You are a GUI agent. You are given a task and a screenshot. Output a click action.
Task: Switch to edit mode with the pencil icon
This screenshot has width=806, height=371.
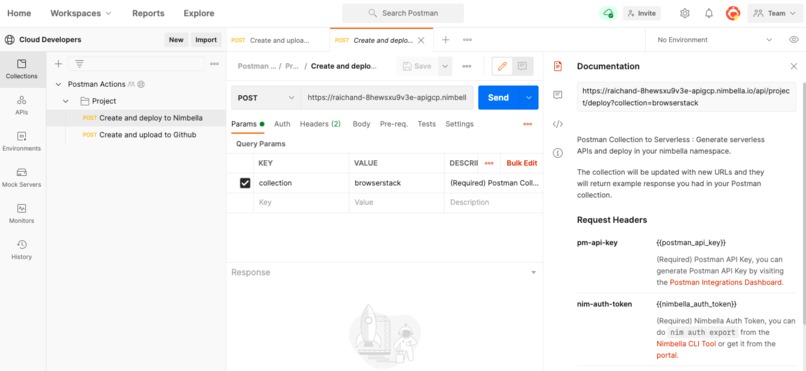click(x=502, y=66)
